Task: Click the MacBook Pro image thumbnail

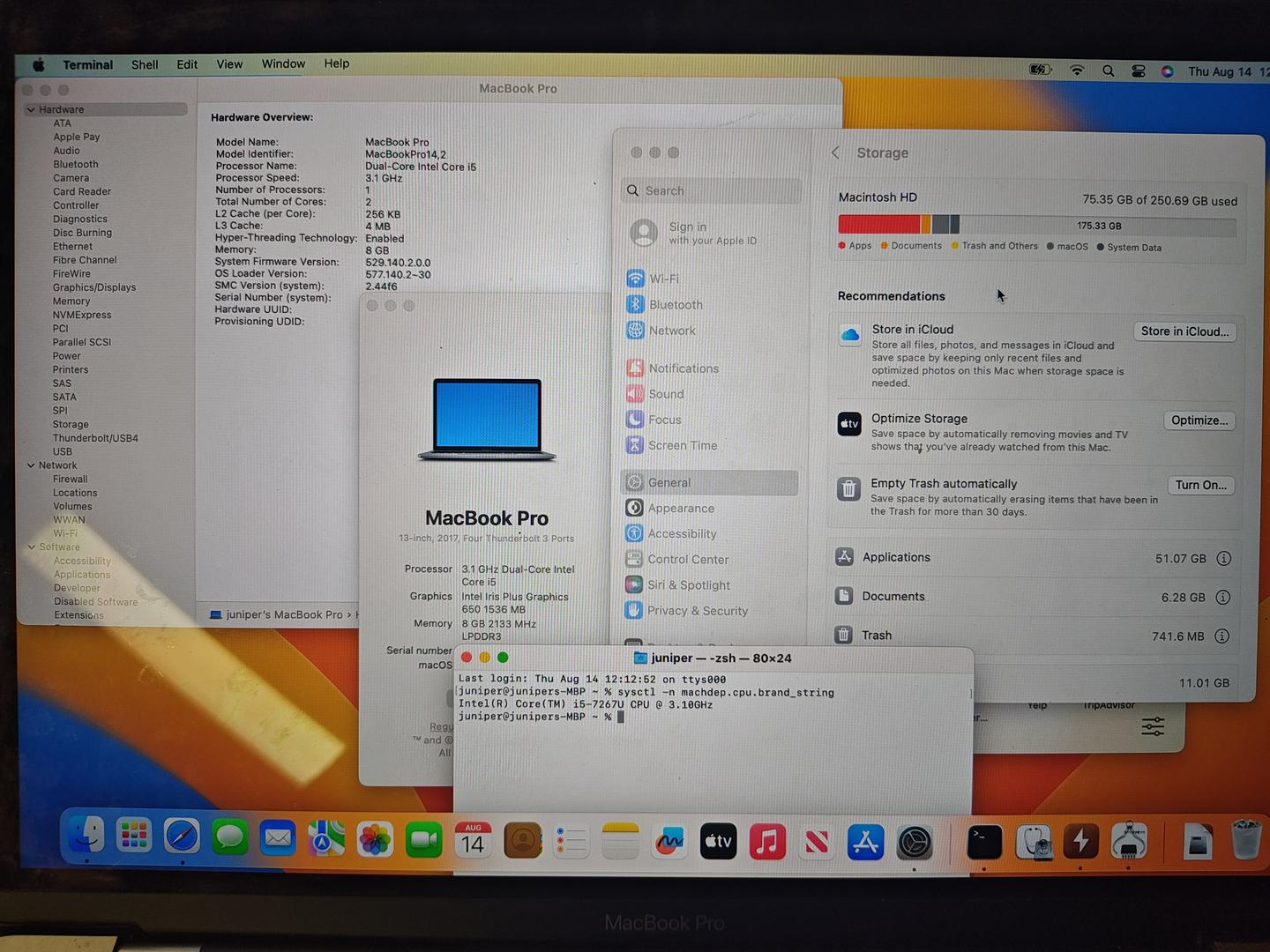Action: coord(487,420)
